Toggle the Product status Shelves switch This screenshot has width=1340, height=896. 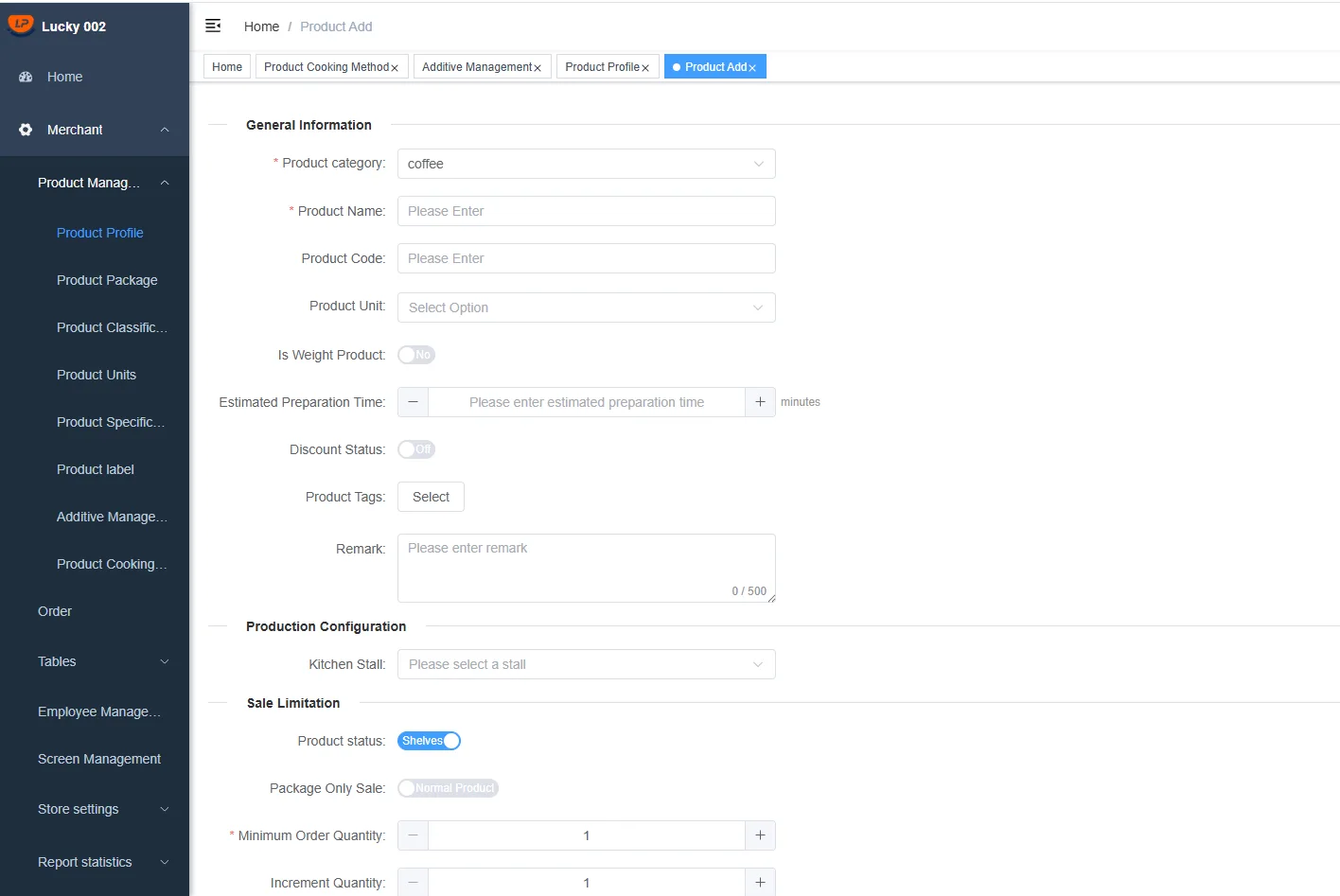pyautogui.click(x=429, y=741)
